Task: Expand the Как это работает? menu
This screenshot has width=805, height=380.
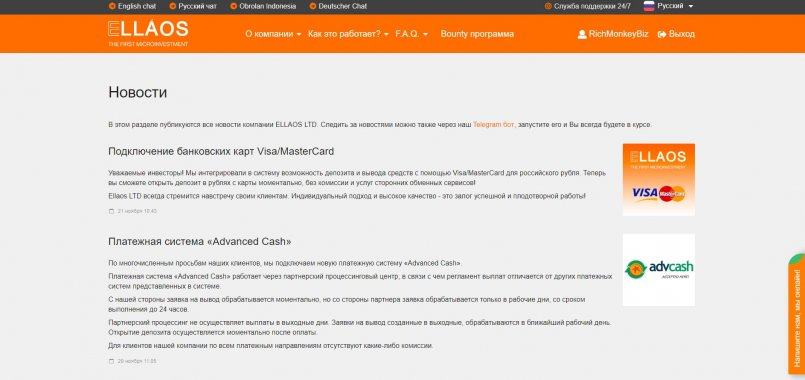Action: coord(349,34)
